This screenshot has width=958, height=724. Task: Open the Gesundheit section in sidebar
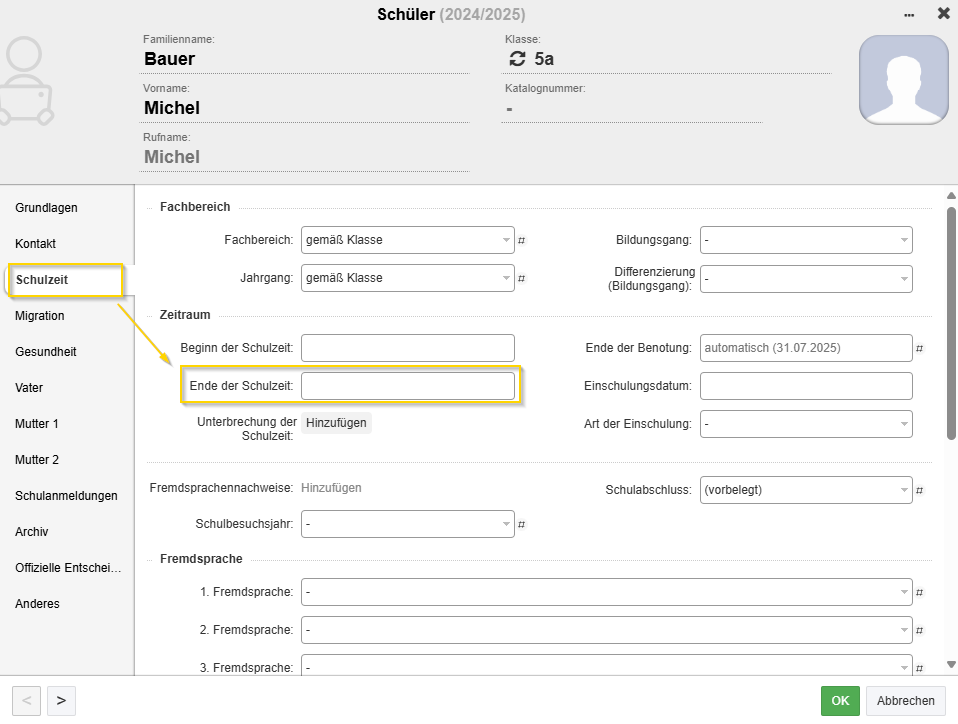pyautogui.click(x=46, y=352)
